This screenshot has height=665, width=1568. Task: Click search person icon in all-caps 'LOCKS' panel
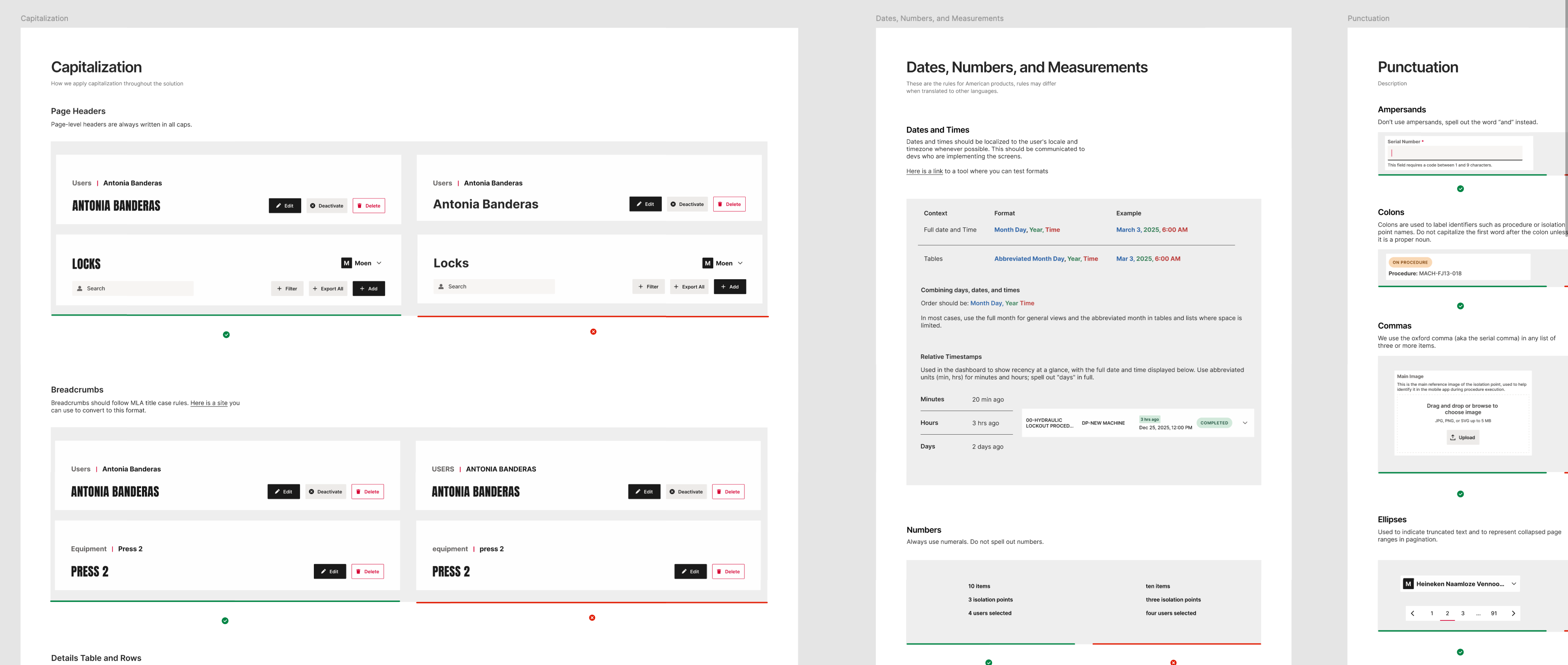pyautogui.click(x=80, y=288)
